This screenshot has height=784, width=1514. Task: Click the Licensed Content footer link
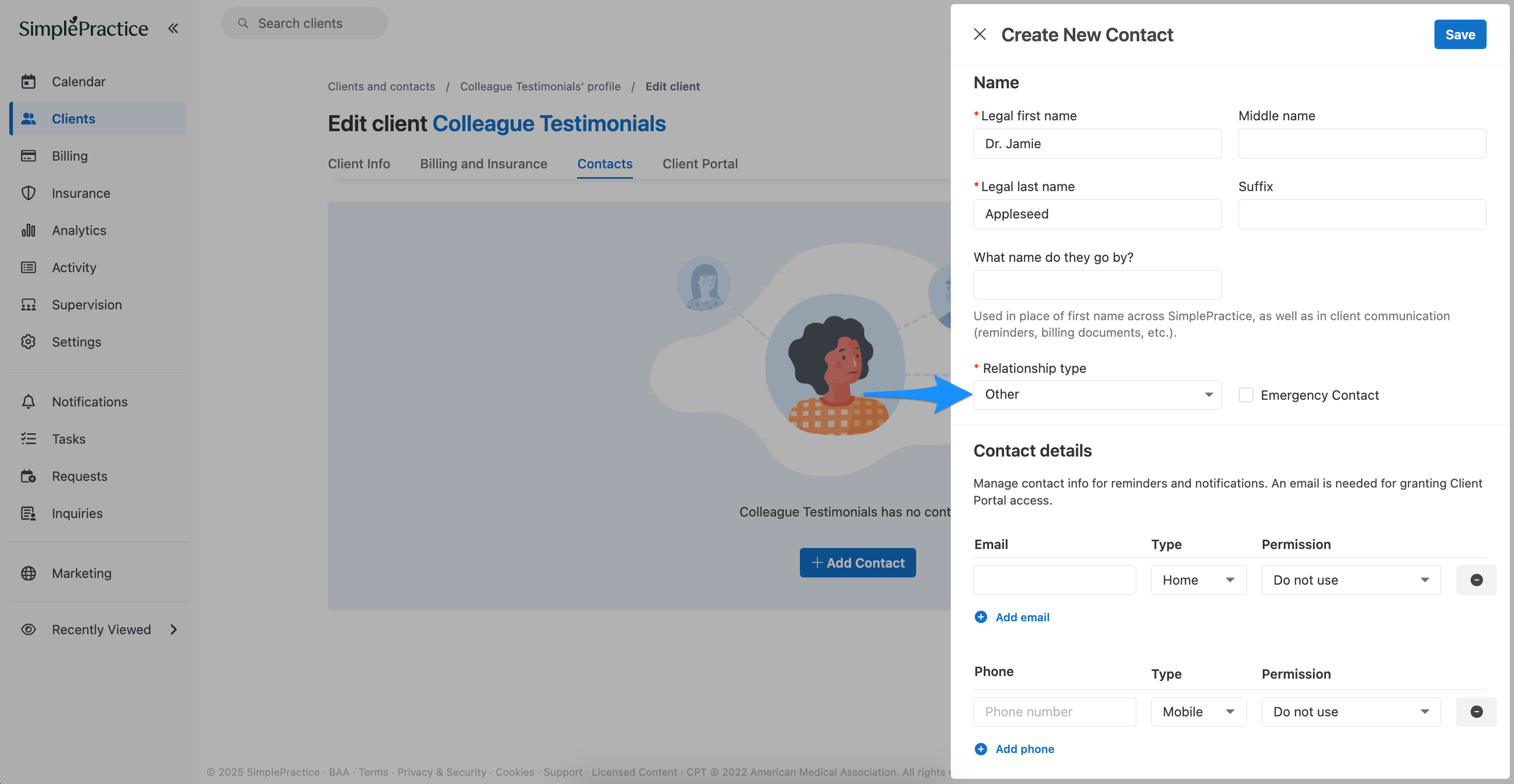[634, 772]
